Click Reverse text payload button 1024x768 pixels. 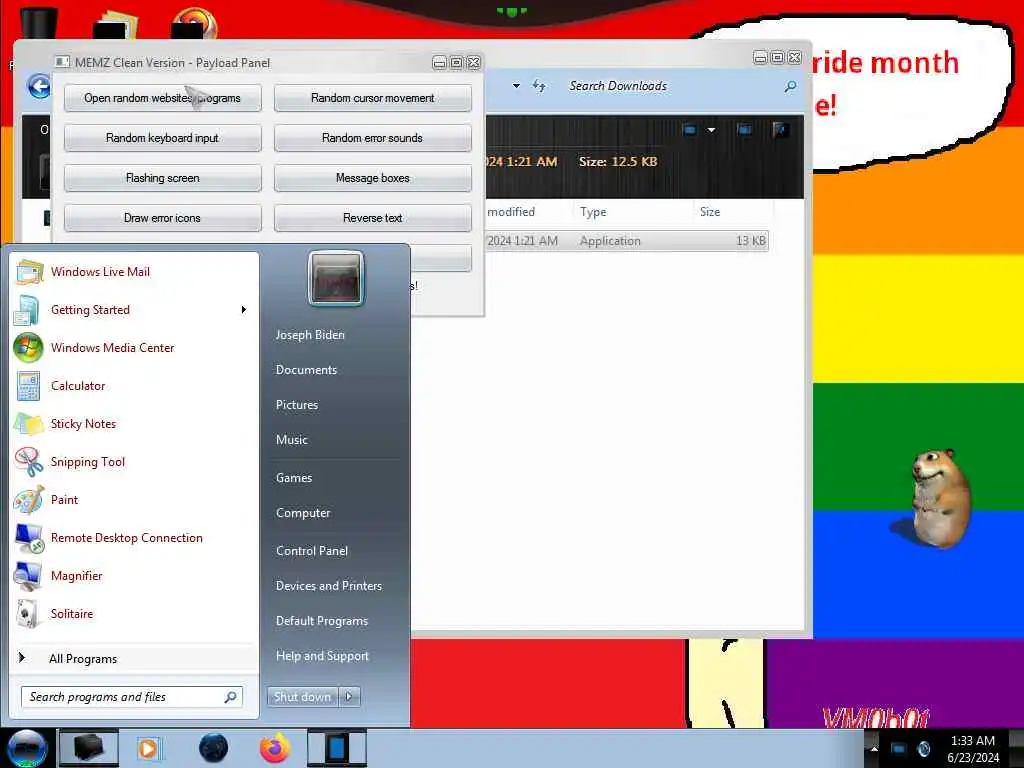(373, 217)
